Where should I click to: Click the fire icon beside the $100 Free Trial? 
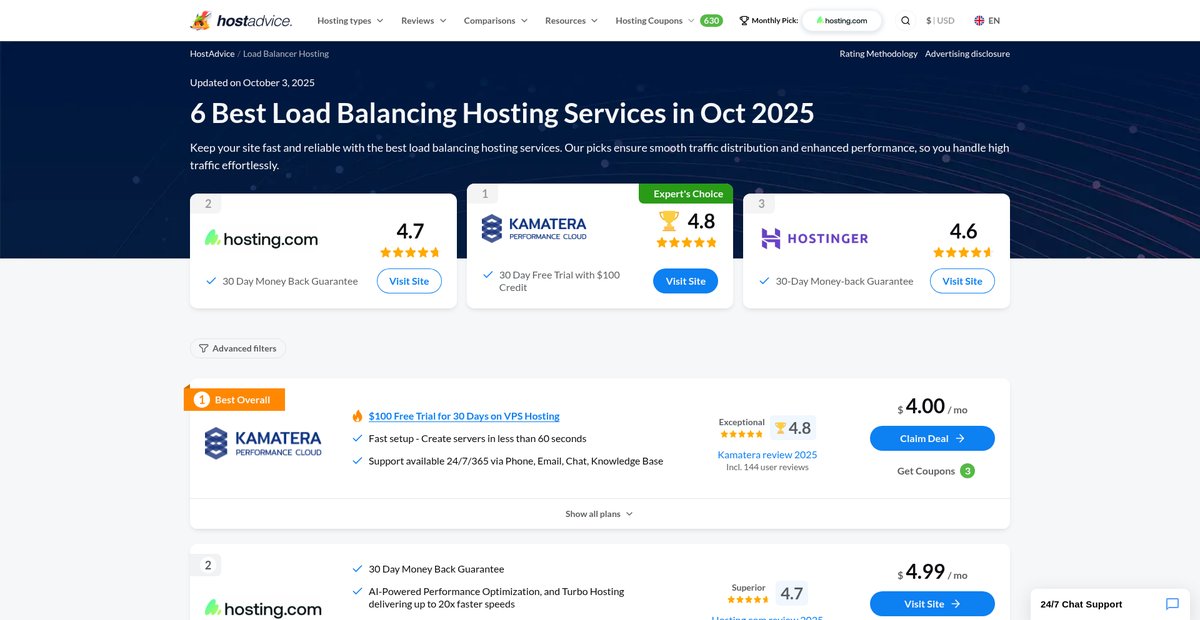tap(358, 416)
